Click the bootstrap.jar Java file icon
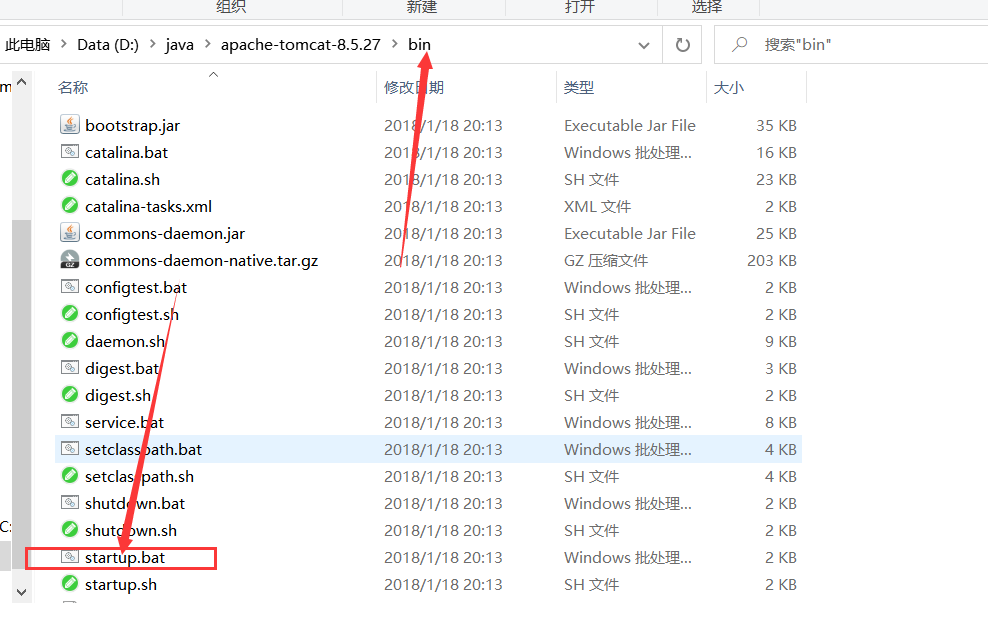Image resolution: width=988 pixels, height=631 pixels. (70, 125)
